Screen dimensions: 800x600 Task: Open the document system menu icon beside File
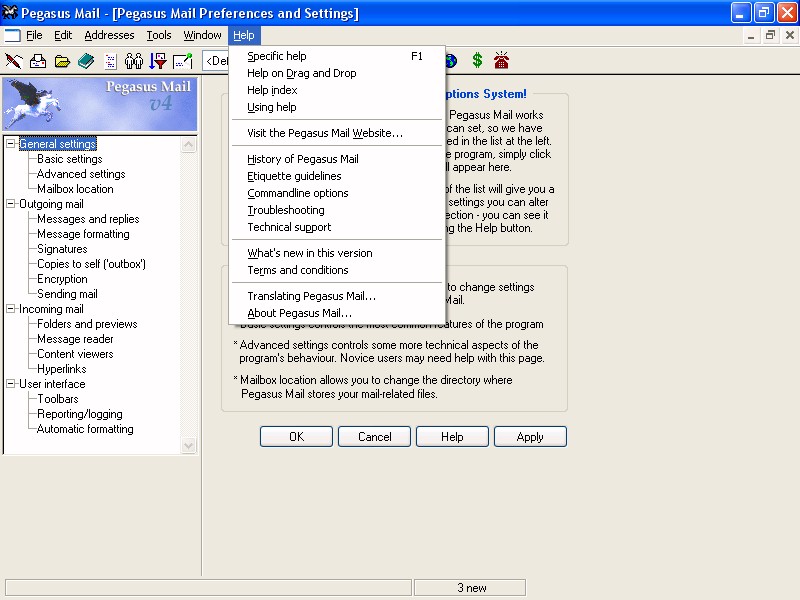pos(12,35)
